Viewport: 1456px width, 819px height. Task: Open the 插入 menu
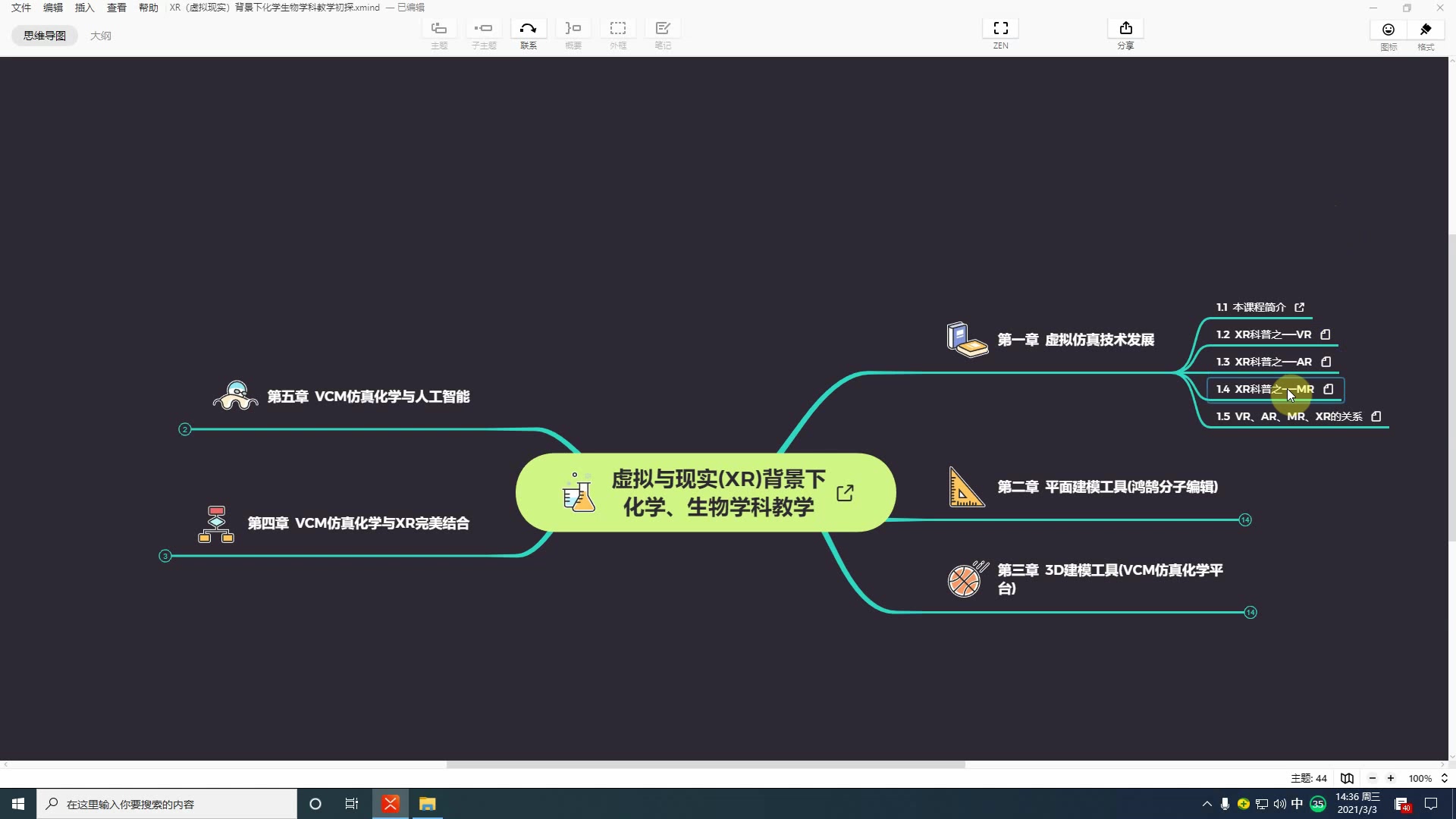(85, 8)
